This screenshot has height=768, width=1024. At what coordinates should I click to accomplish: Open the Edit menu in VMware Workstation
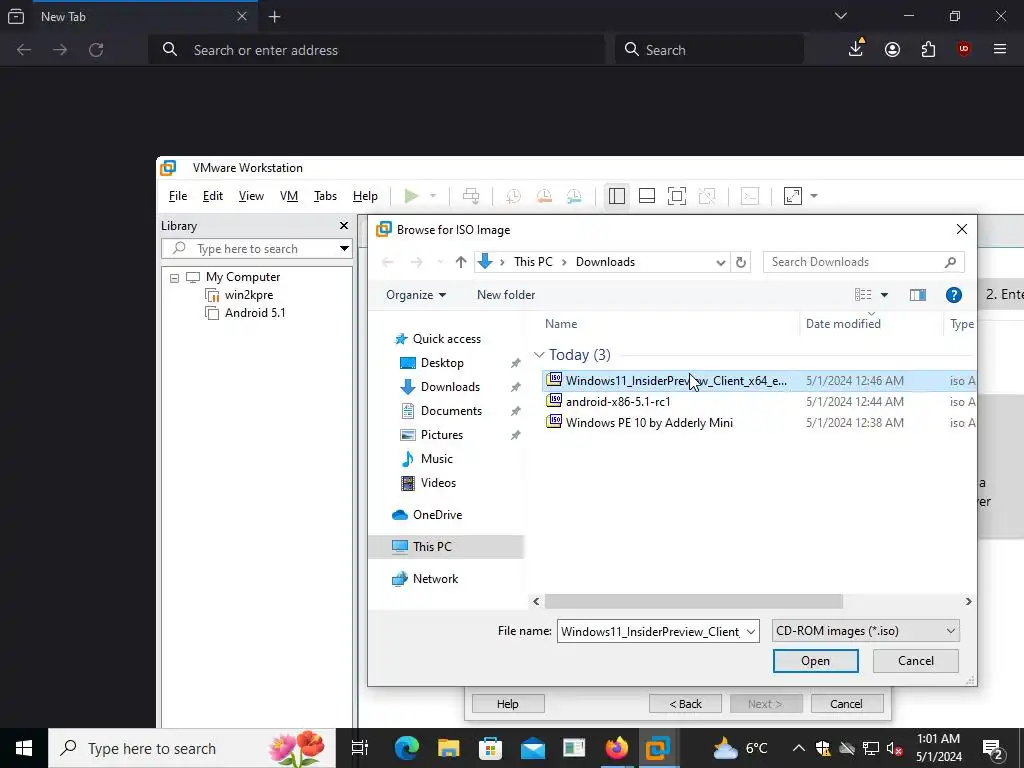click(212, 196)
